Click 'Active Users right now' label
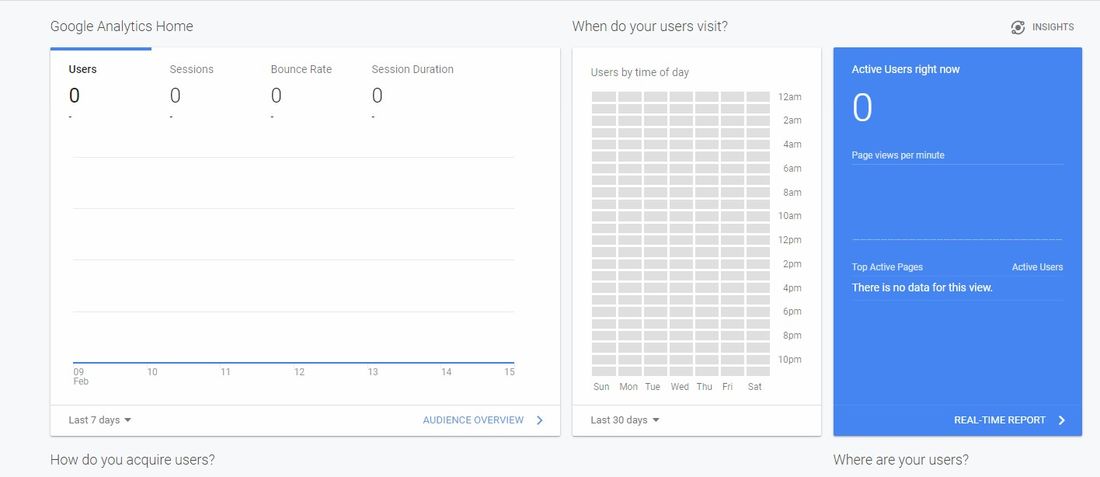The image size is (1100, 477). [x=906, y=69]
